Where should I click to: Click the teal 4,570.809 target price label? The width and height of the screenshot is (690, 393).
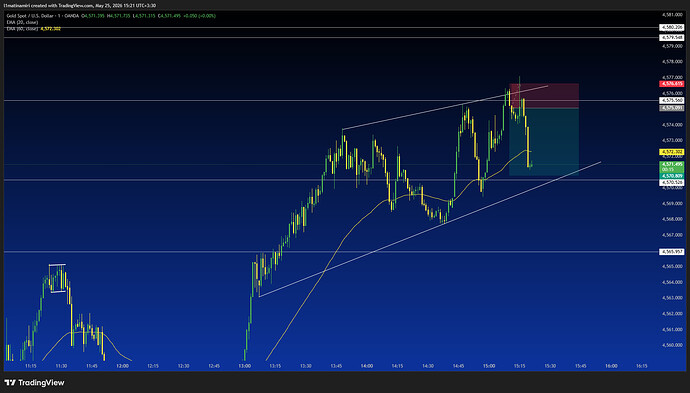click(x=672, y=176)
